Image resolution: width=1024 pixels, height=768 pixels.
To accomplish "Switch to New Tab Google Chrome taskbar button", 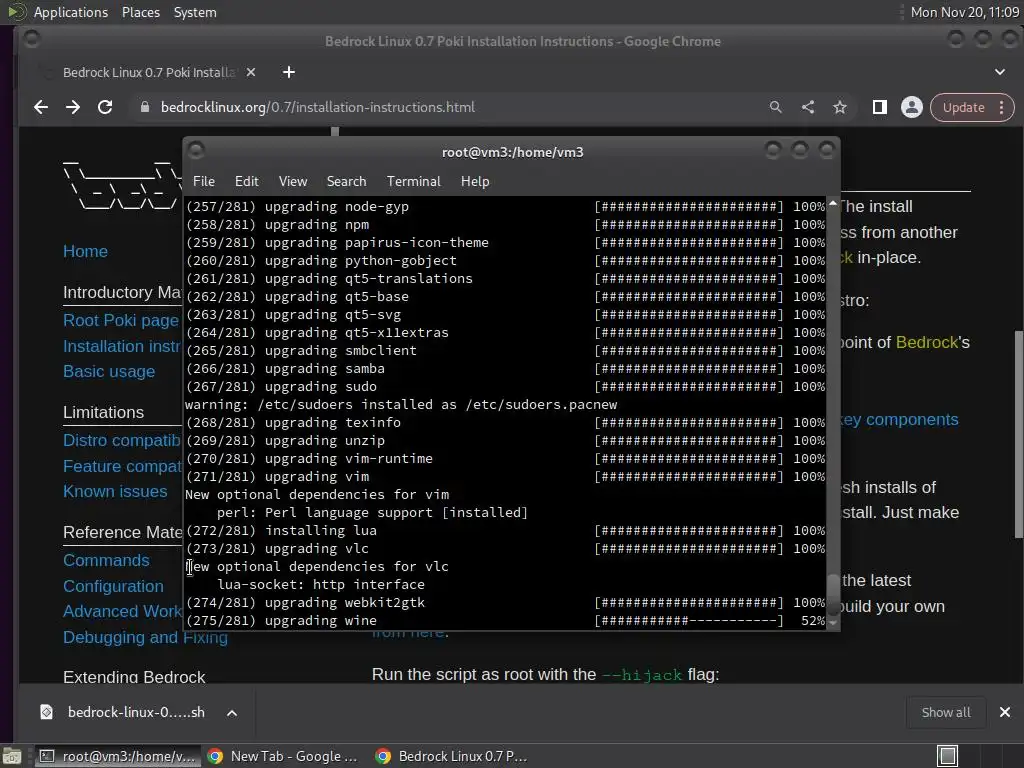I will (x=283, y=756).
